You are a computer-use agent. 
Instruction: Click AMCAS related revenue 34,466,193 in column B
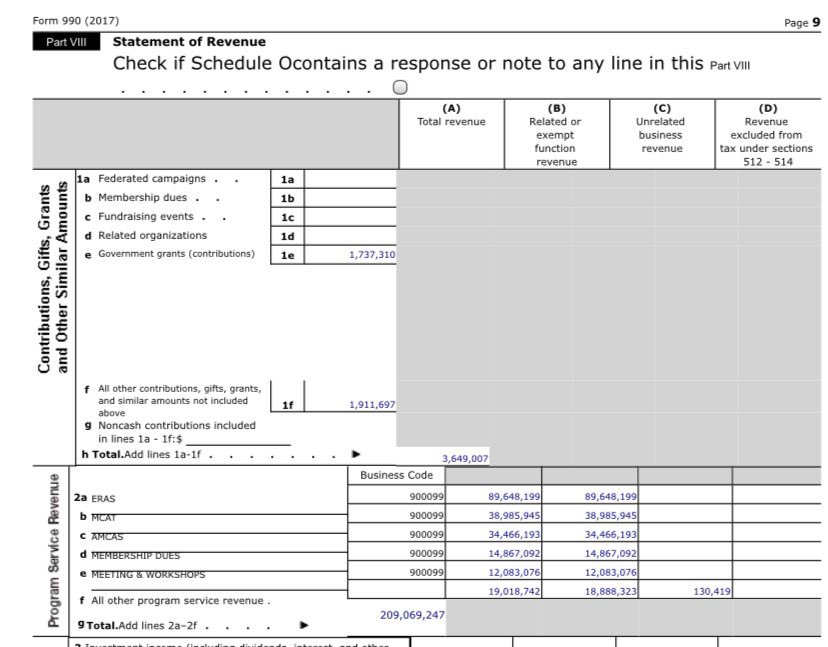click(x=610, y=535)
